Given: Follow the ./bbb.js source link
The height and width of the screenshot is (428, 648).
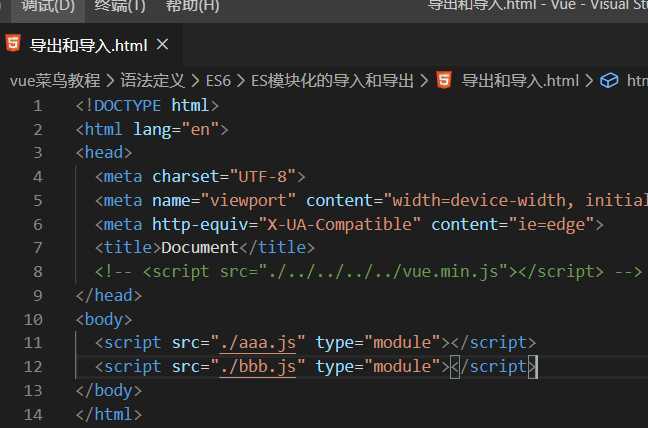Looking at the screenshot, I should [x=258, y=367].
